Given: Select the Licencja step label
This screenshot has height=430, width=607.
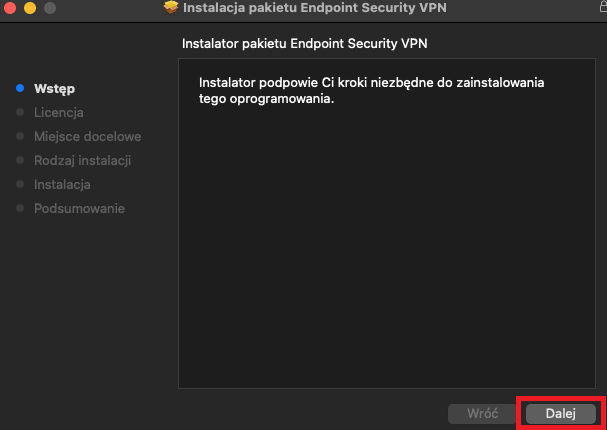Looking at the screenshot, I should coord(58,112).
